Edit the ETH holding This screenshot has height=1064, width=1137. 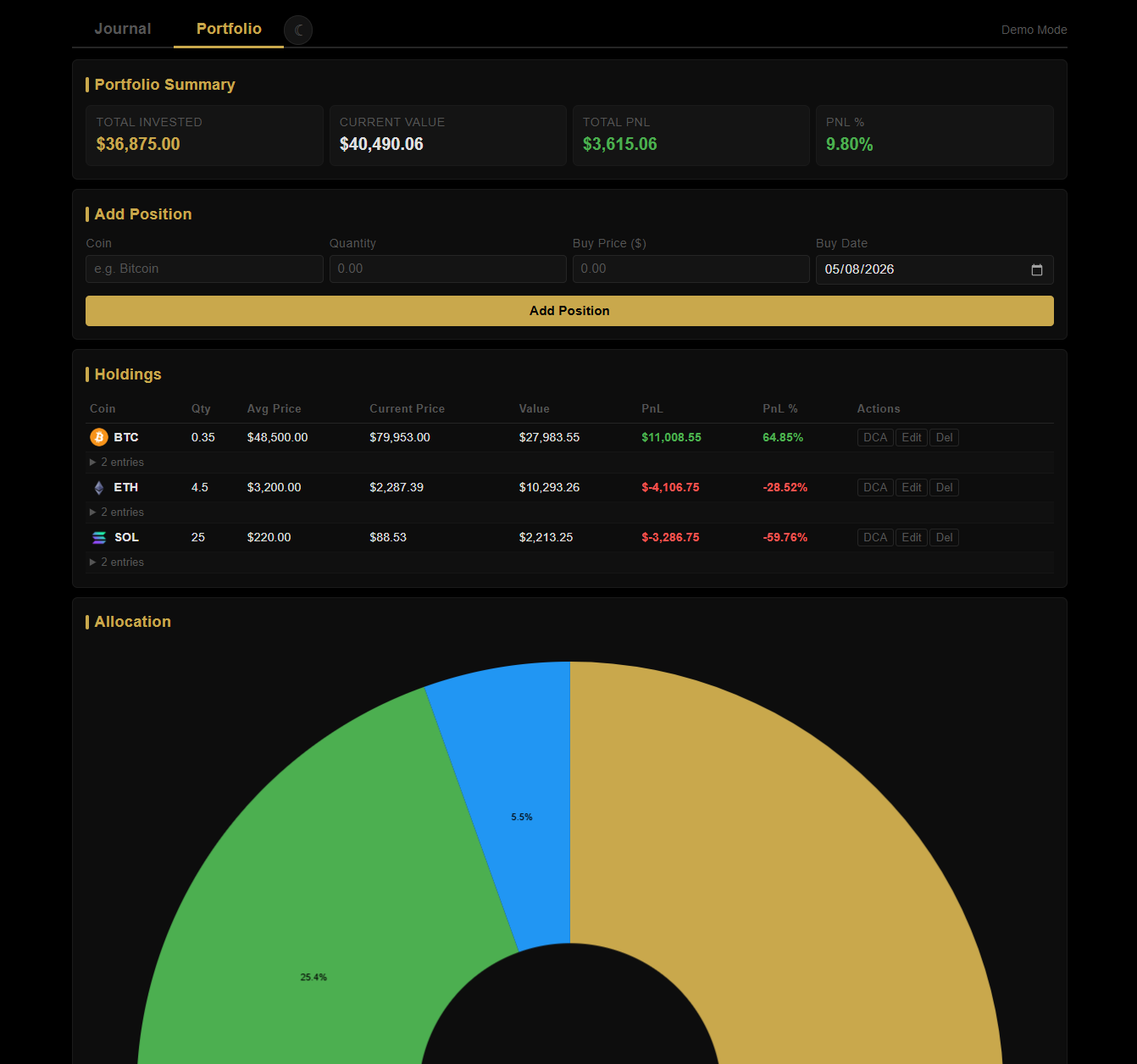coord(912,487)
